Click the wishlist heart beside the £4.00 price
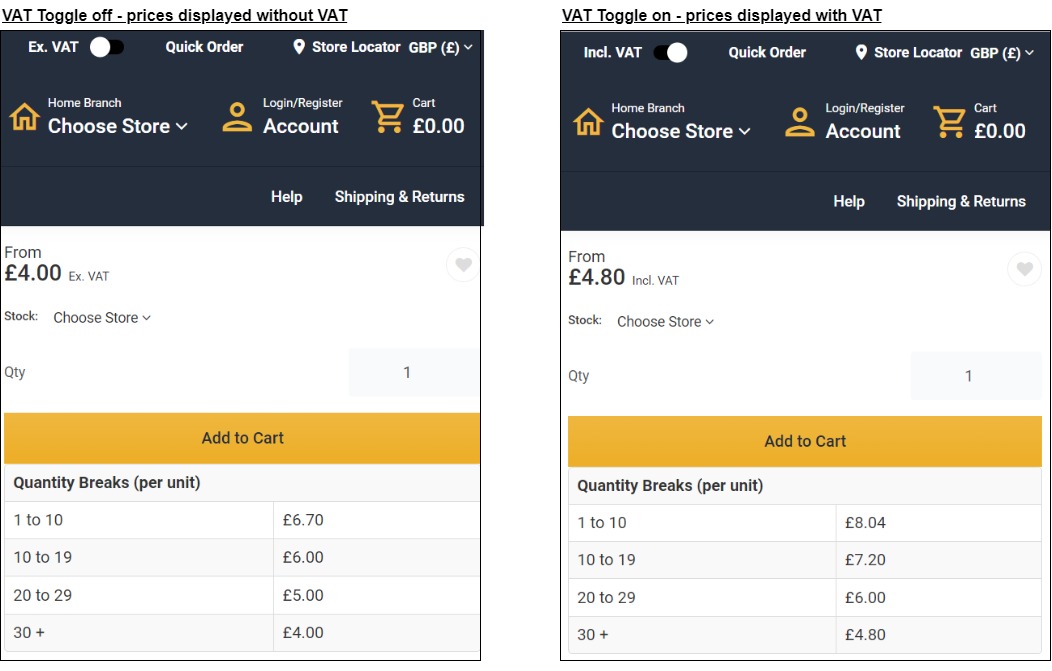This screenshot has width=1052, height=671. (x=462, y=265)
